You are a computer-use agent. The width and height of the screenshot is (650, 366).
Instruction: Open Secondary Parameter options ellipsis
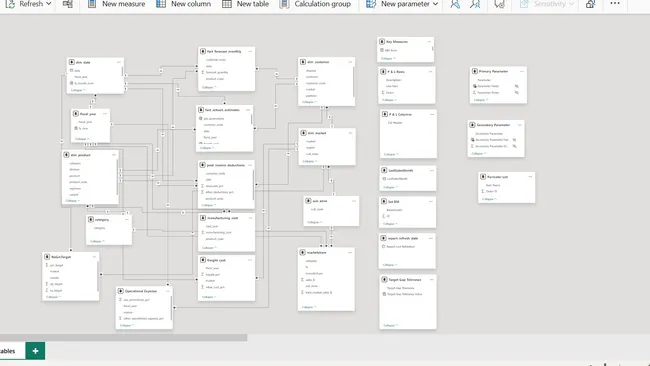519,125
